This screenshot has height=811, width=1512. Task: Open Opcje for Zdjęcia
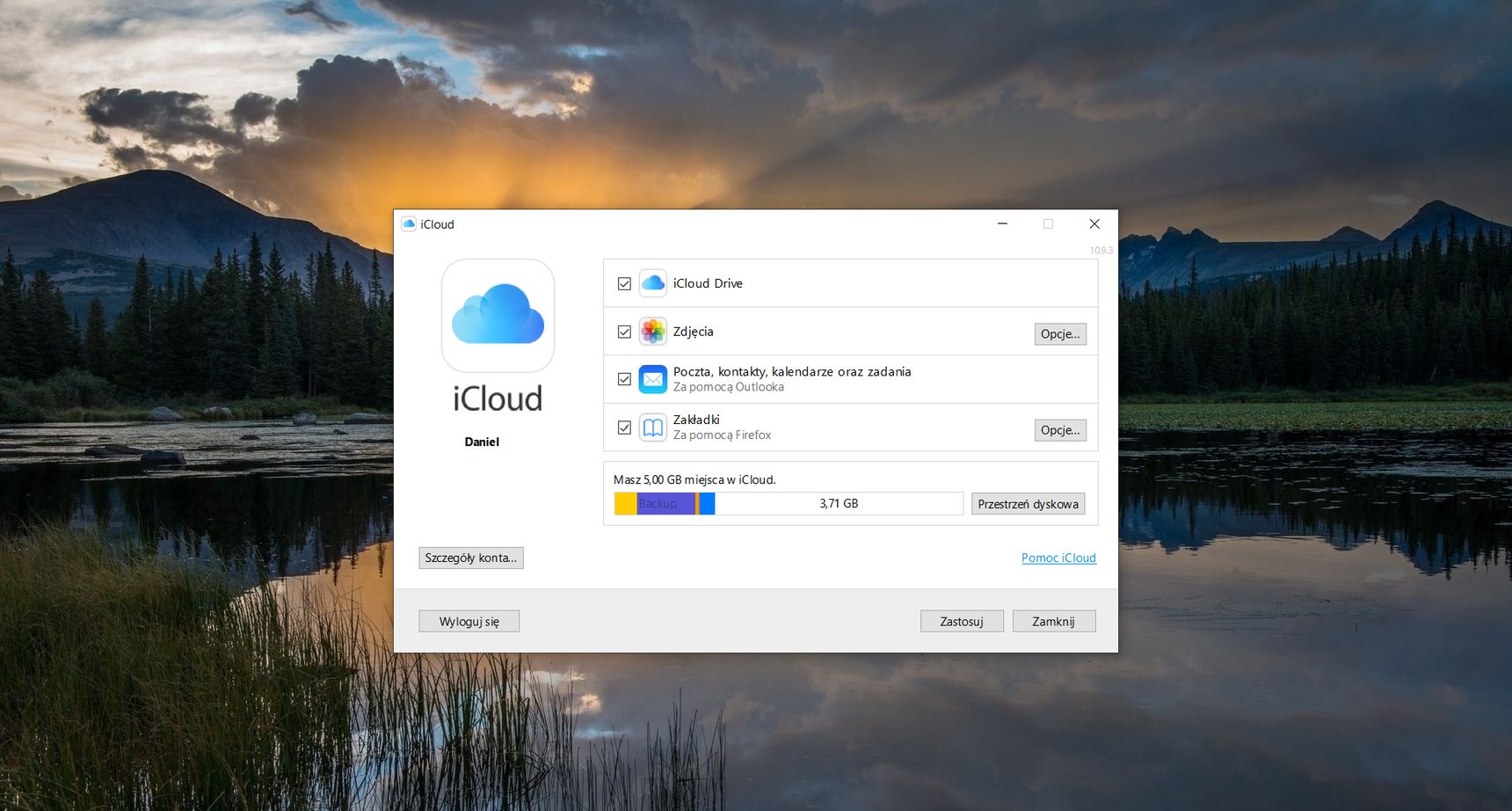click(1060, 334)
